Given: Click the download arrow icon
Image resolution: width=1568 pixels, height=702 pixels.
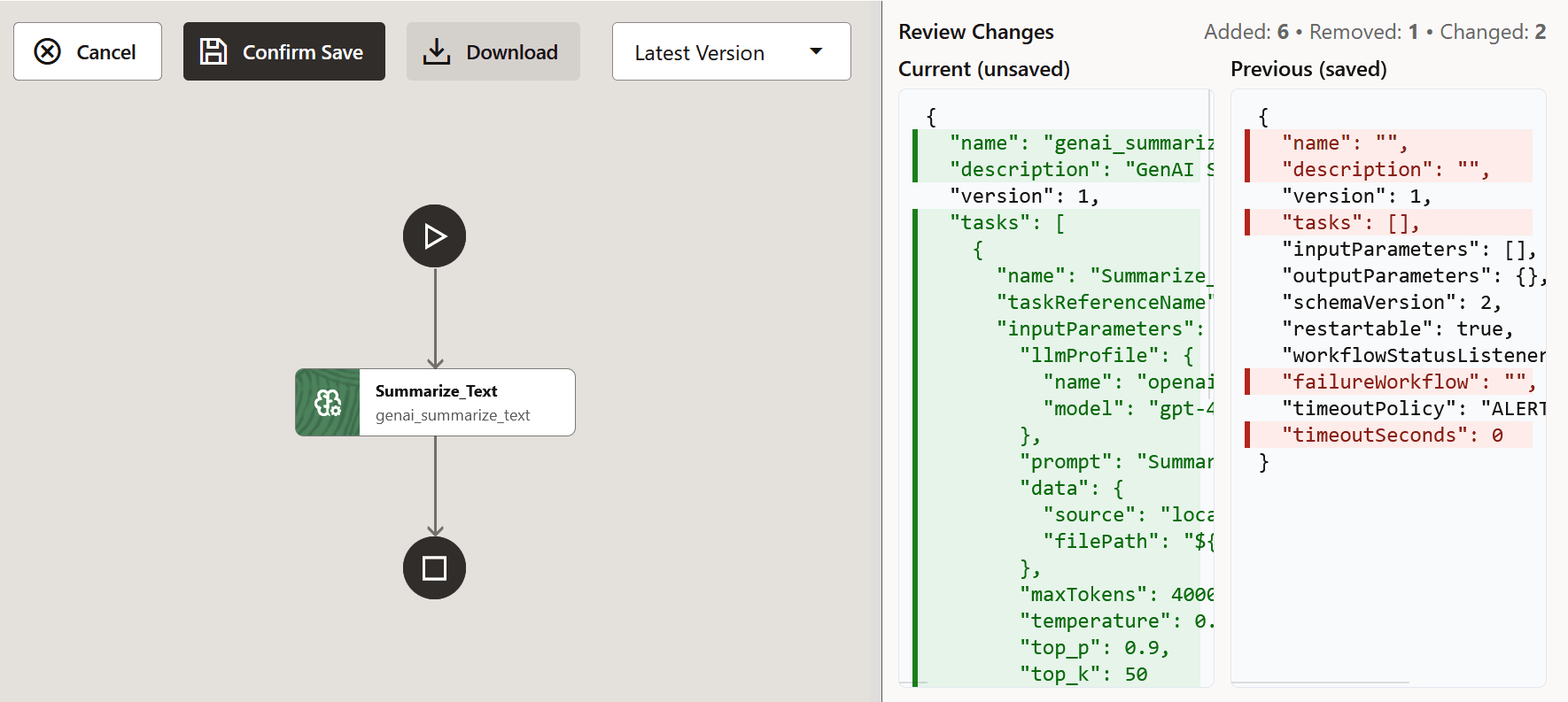Looking at the screenshot, I should click(x=436, y=51).
